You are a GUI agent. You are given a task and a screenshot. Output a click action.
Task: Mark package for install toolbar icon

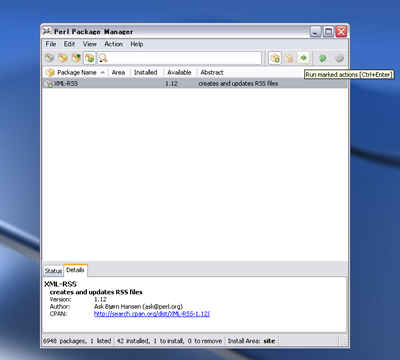pos(275,58)
